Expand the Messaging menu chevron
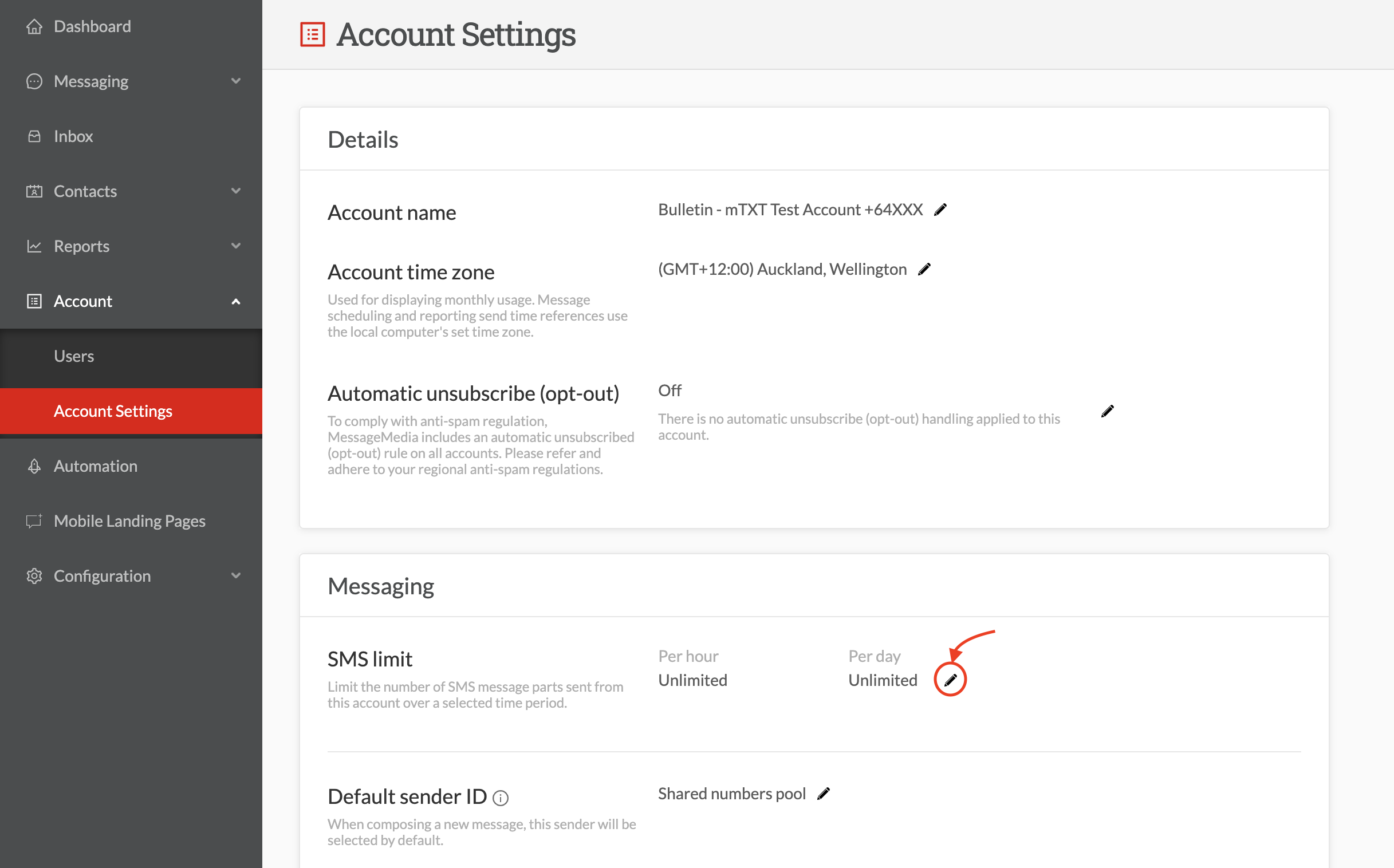 pos(235,81)
